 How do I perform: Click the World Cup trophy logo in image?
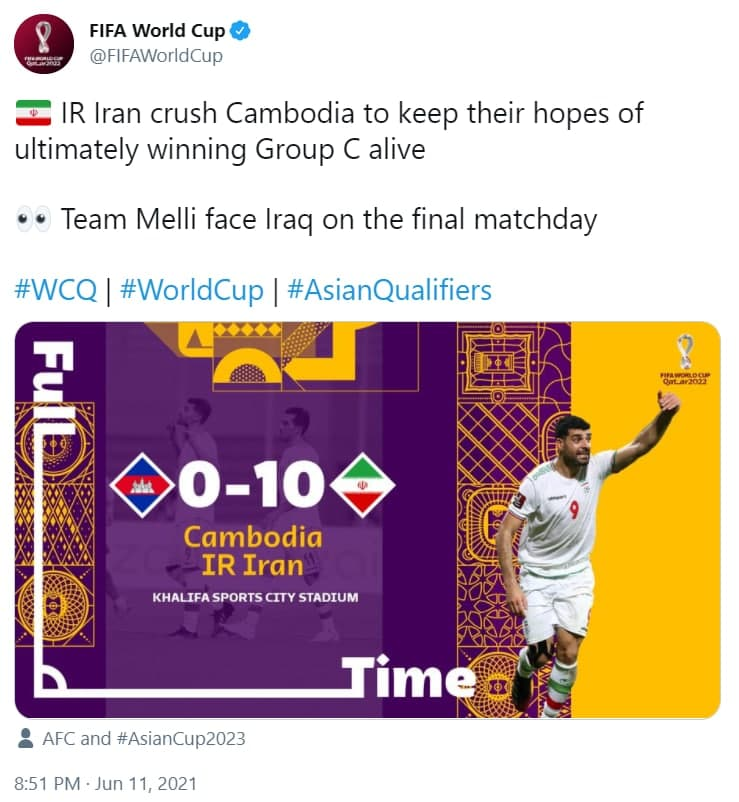click(x=685, y=359)
